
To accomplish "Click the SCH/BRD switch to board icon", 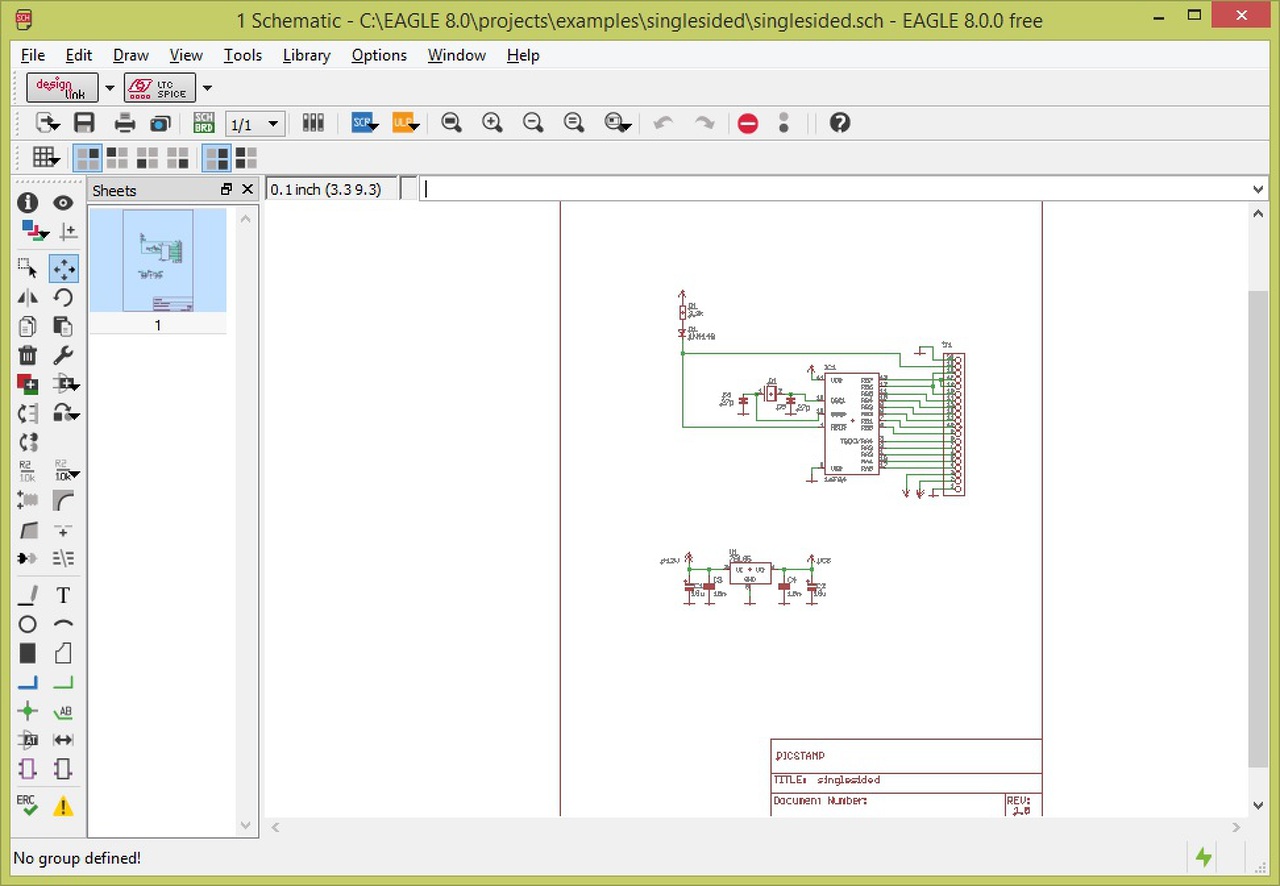I will click(x=204, y=123).
